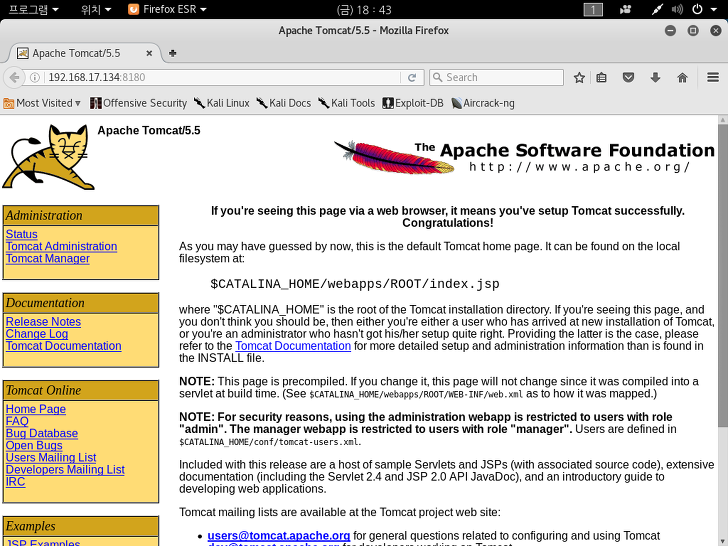
Task: Open Aircrack-ng bookmark
Action: tap(483, 103)
